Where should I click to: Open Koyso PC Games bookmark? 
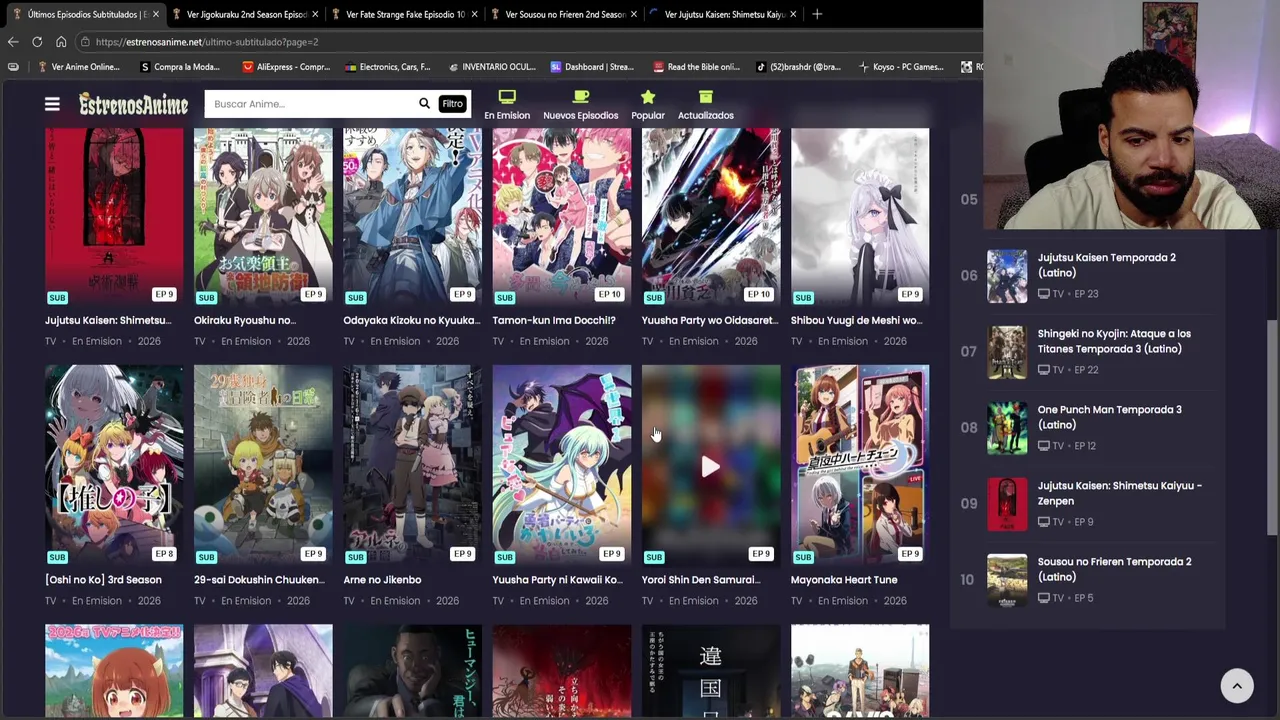tap(901, 67)
